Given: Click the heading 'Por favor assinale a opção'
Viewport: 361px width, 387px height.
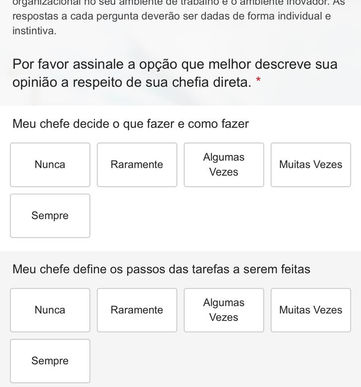Looking at the screenshot, I should [175, 64].
